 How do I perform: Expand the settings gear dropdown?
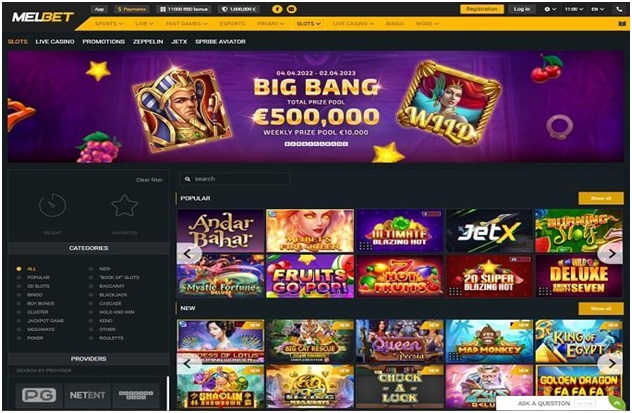pos(550,9)
